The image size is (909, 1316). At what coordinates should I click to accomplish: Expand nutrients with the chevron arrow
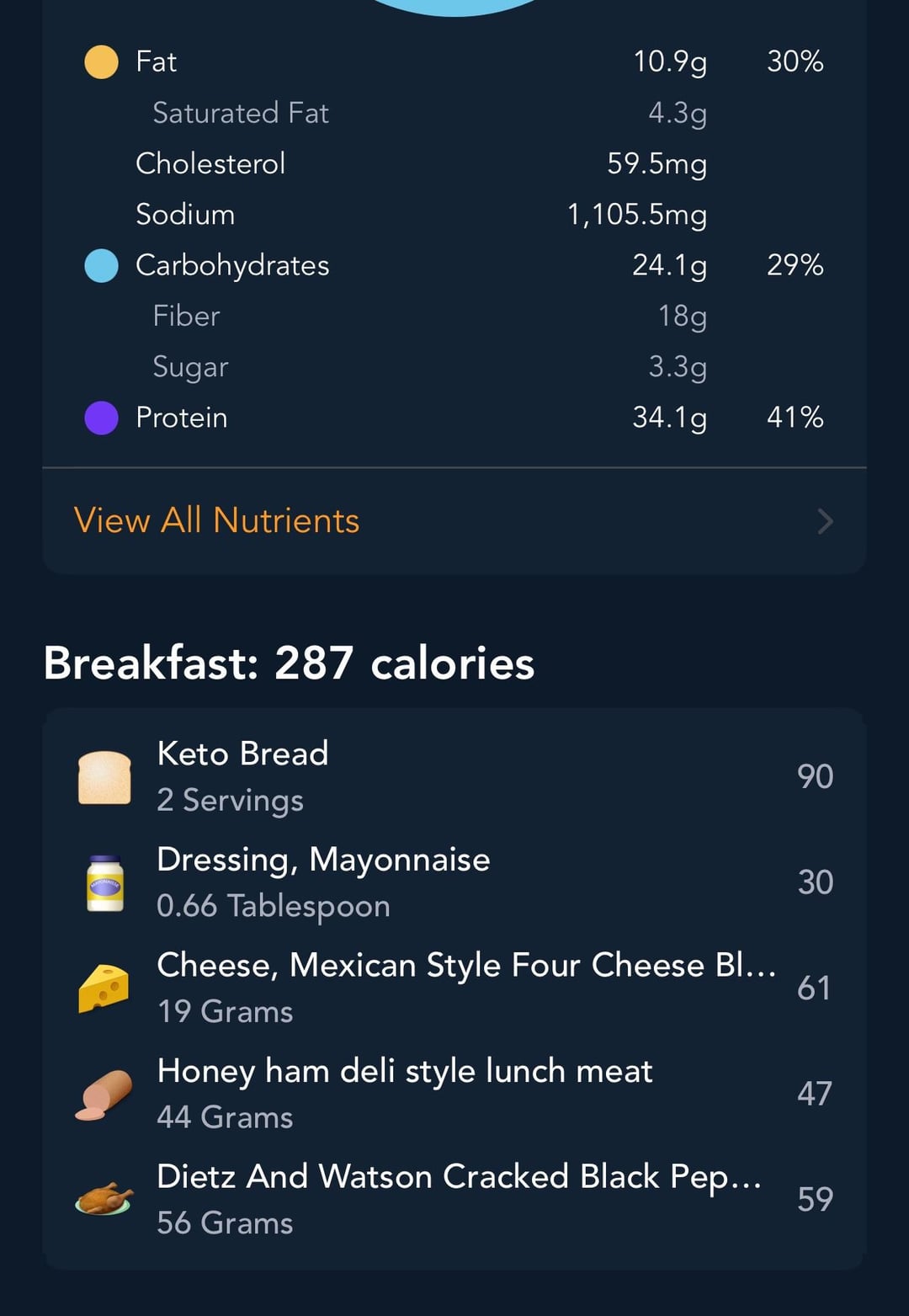(826, 521)
